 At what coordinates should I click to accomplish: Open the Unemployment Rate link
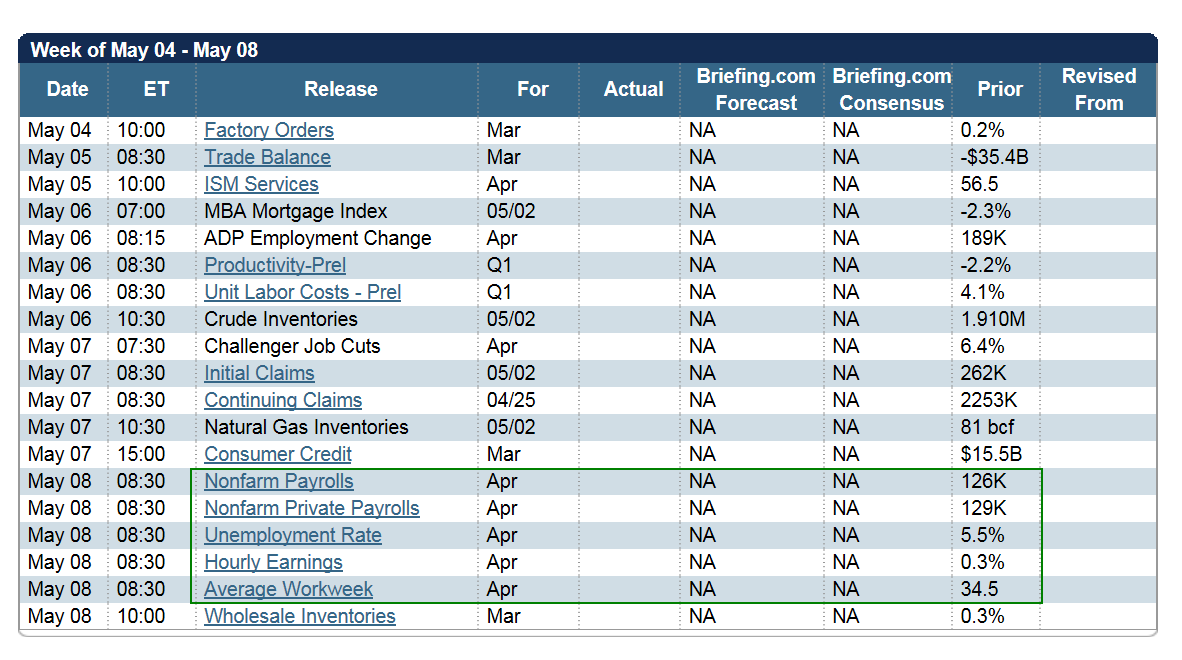(x=293, y=536)
